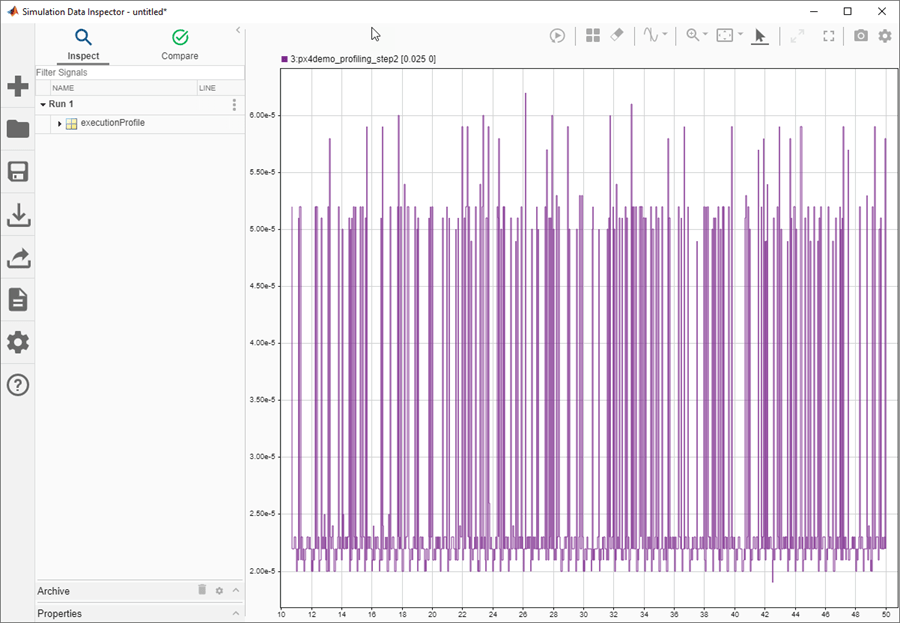The width and height of the screenshot is (900, 623).
Task: Open a saved session via folder icon
Action: (18, 129)
